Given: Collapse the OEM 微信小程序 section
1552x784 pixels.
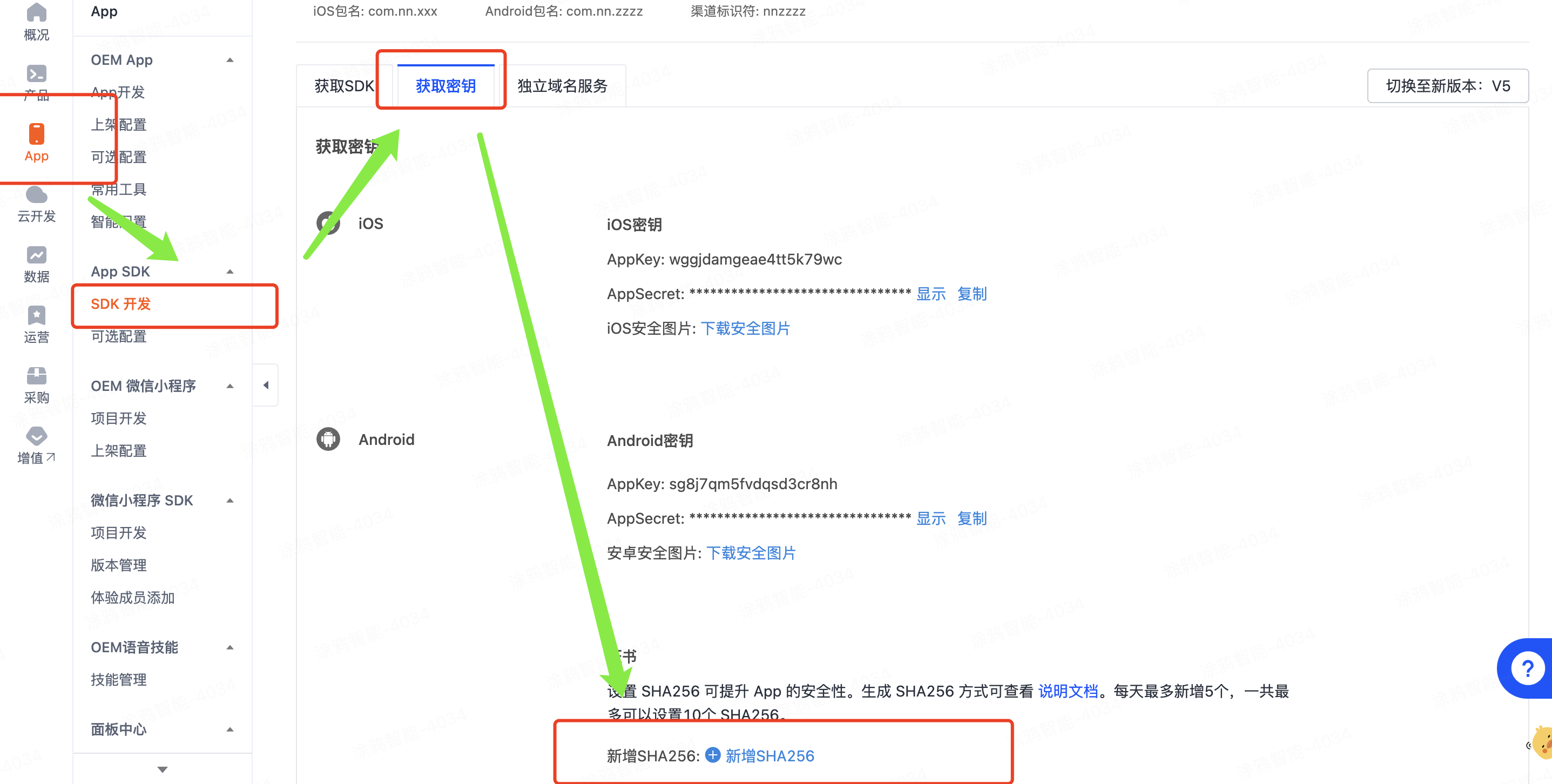Looking at the screenshot, I should pyautogui.click(x=230, y=386).
